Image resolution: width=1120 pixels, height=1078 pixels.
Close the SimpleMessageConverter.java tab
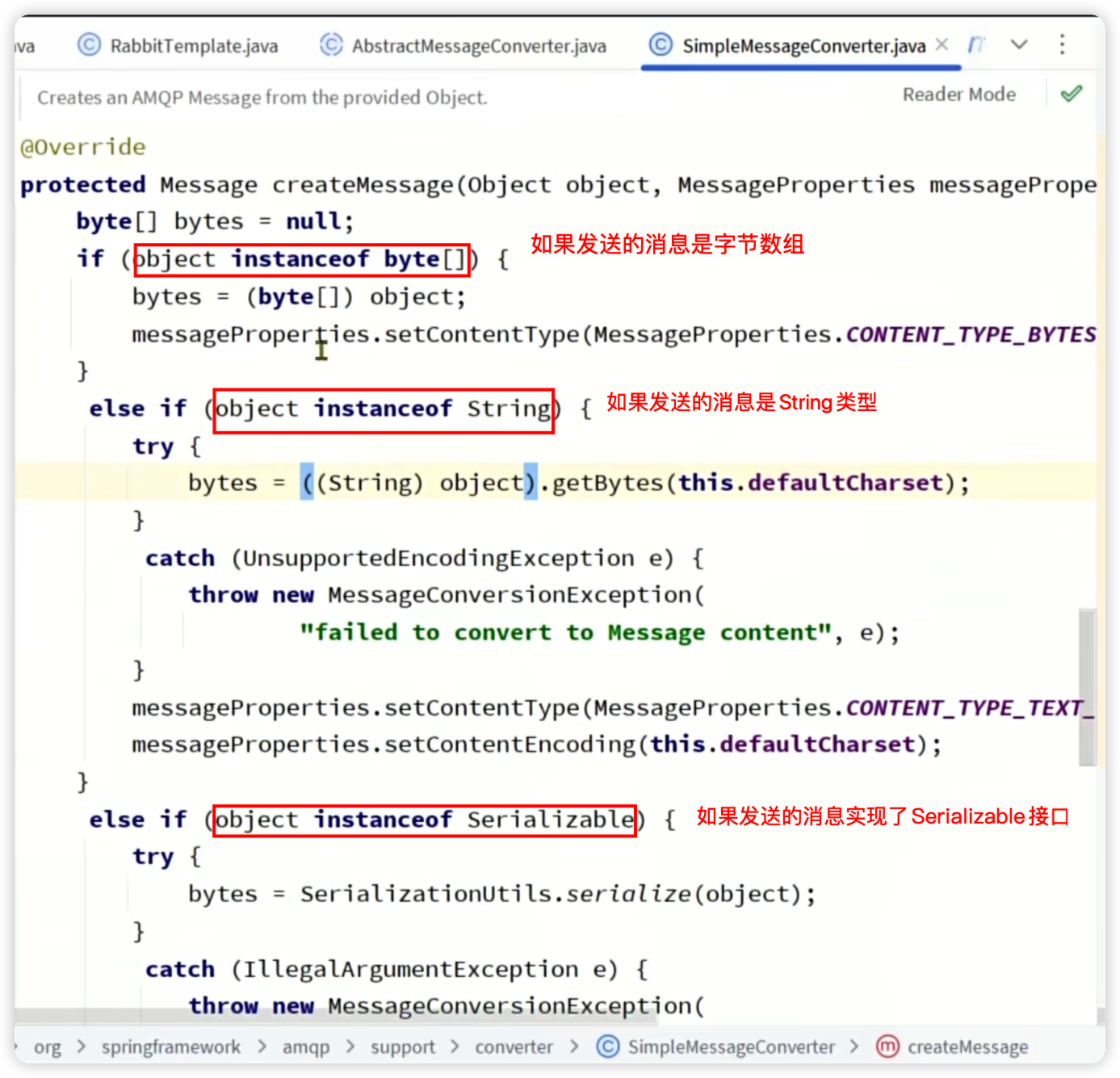click(x=942, y=45)
